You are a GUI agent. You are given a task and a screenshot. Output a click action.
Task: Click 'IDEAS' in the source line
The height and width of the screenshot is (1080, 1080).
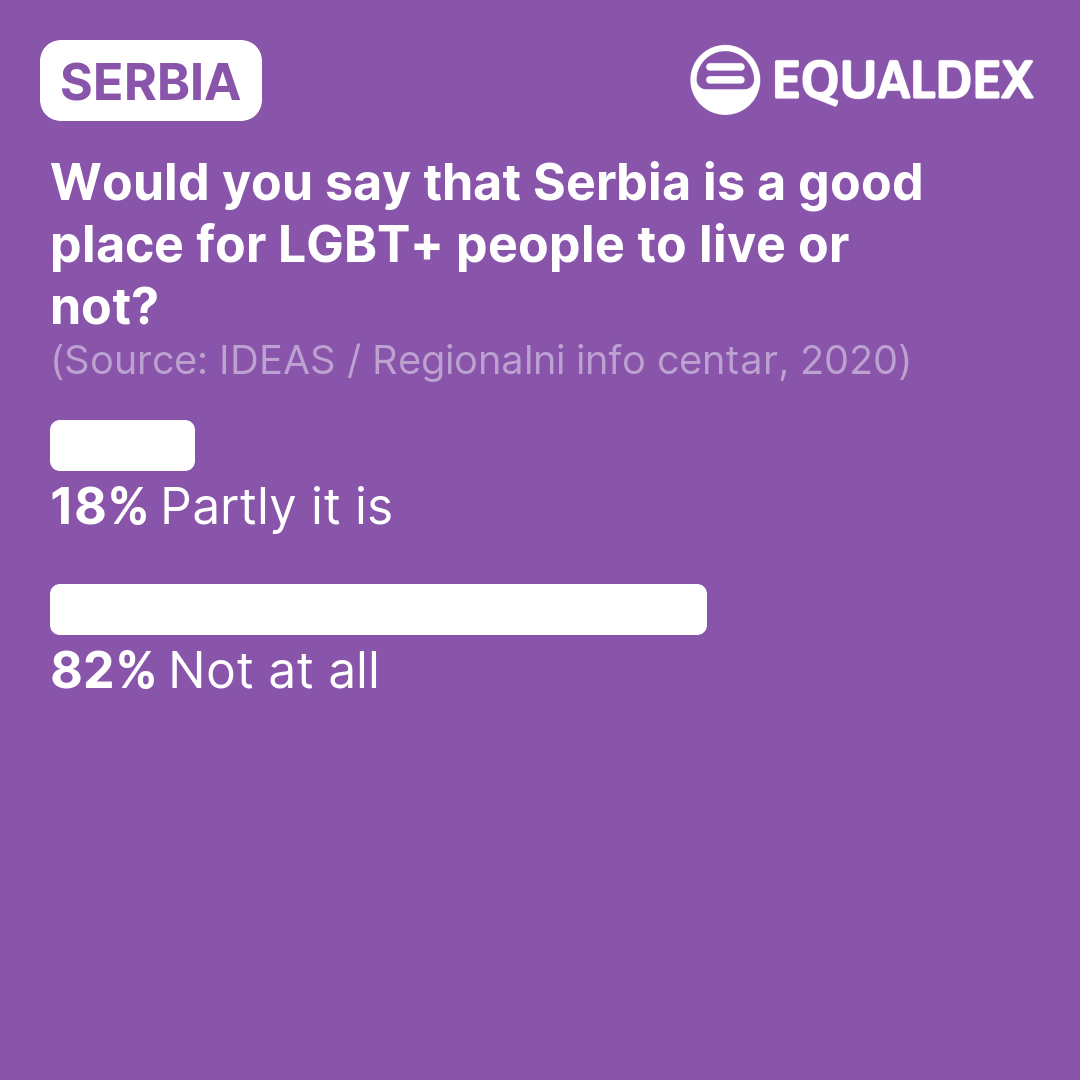click(276, 360)
